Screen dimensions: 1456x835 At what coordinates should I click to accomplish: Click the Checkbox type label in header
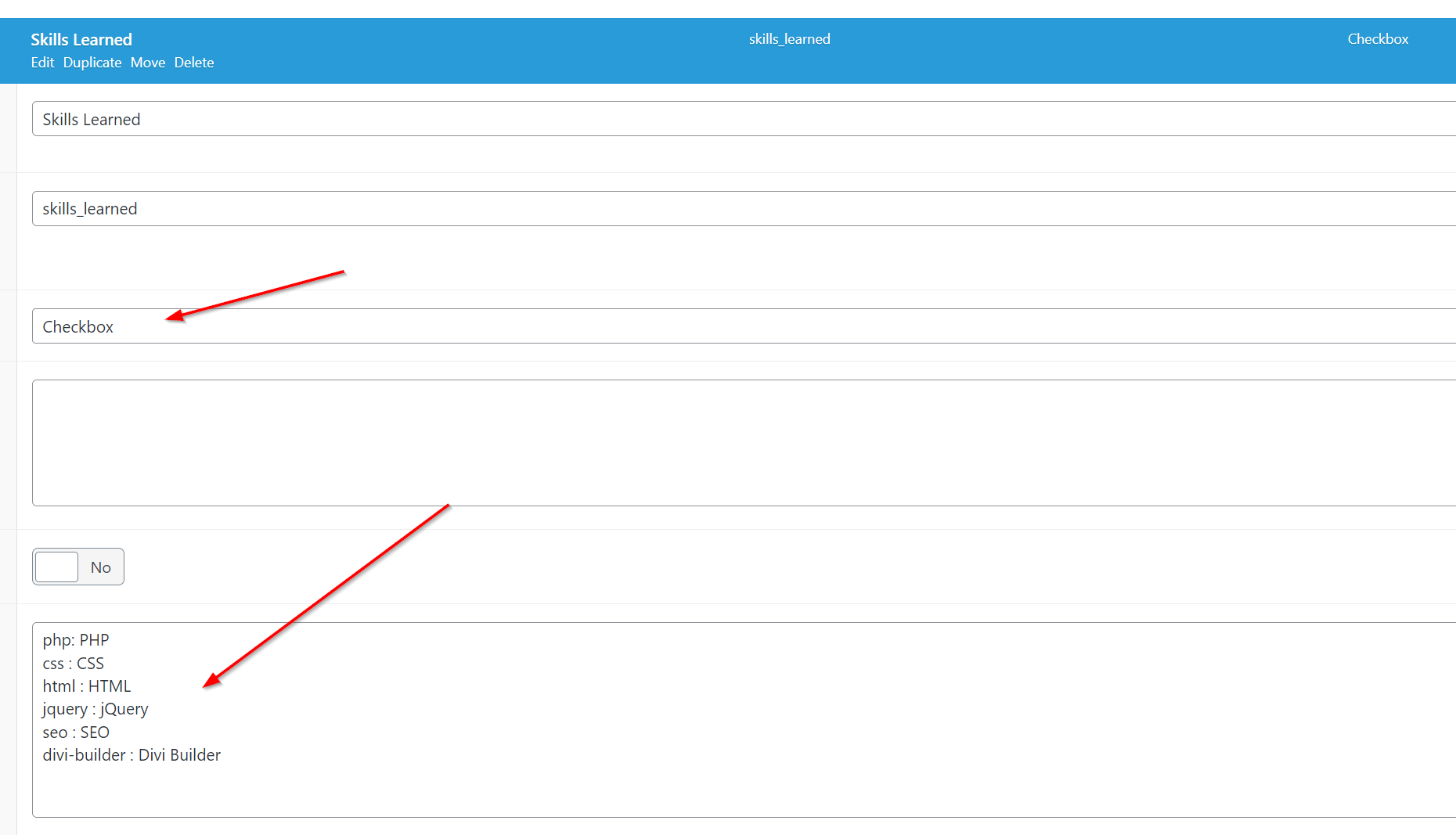click(x=1377, y=39)
